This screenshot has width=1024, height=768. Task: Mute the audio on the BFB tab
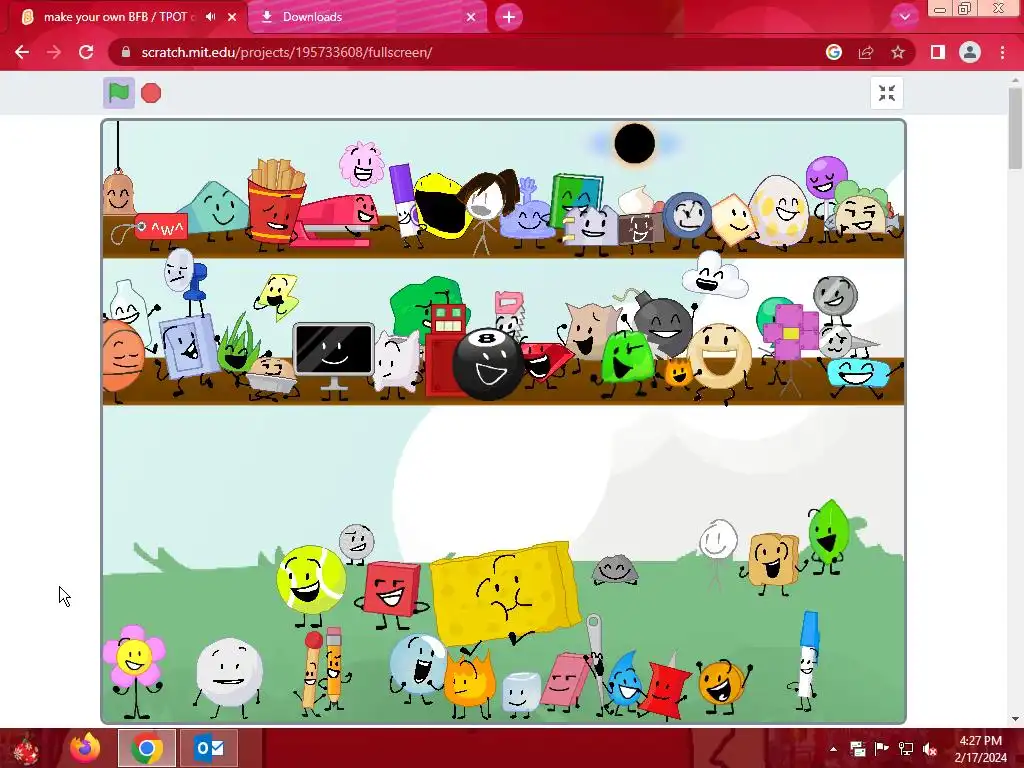pos(210,17)
